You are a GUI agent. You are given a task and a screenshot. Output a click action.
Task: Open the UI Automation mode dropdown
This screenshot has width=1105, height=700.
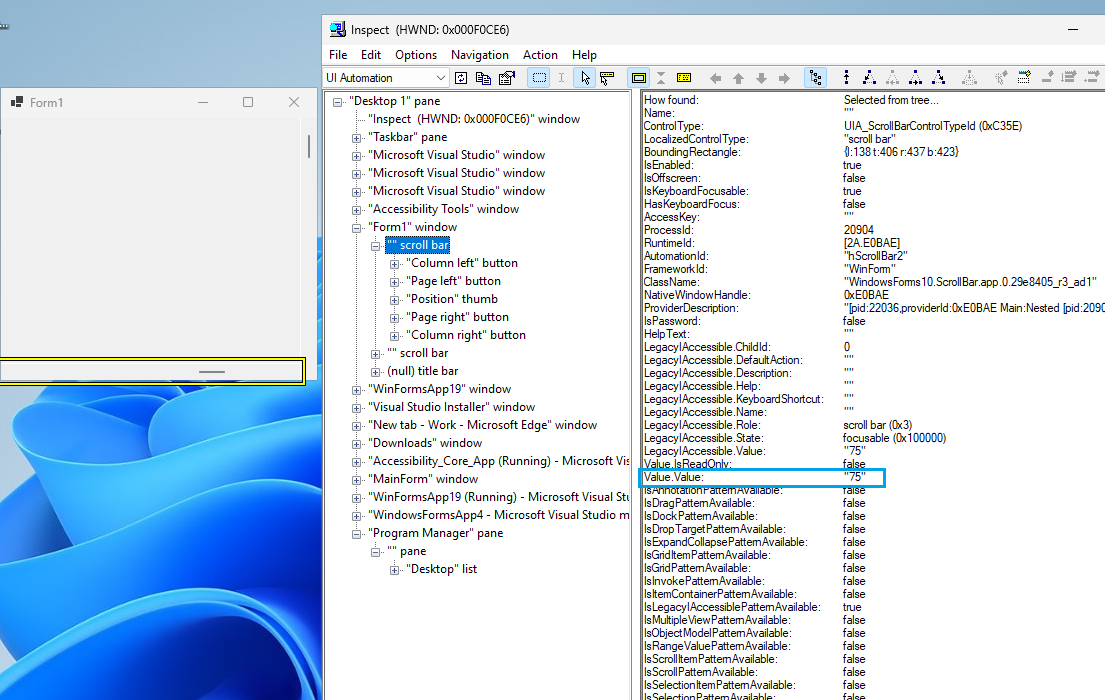pyautogui.click(x=385, y=78)
